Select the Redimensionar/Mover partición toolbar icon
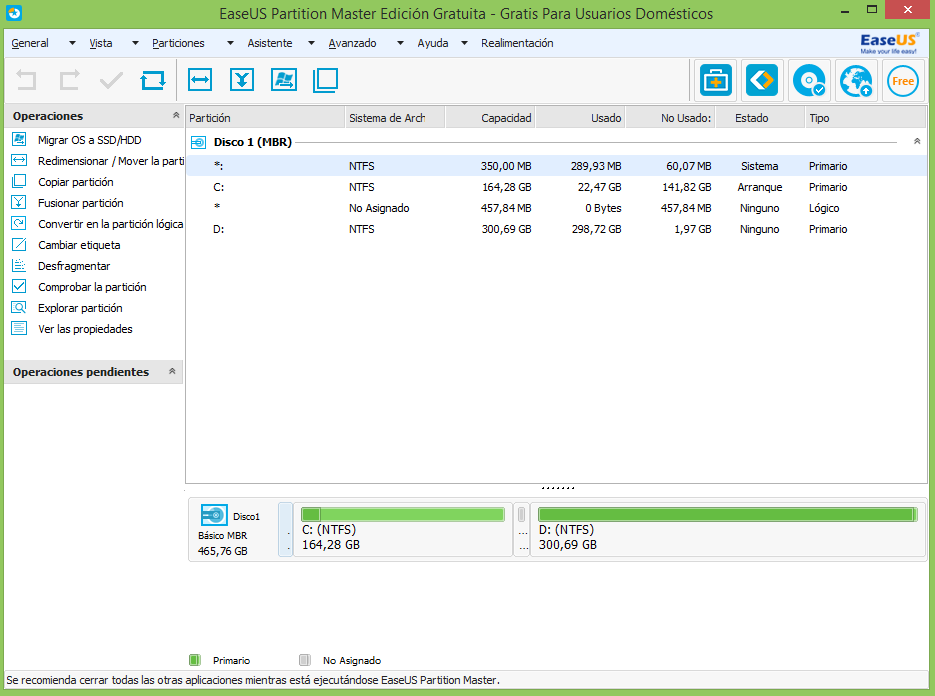 [201, 80]
